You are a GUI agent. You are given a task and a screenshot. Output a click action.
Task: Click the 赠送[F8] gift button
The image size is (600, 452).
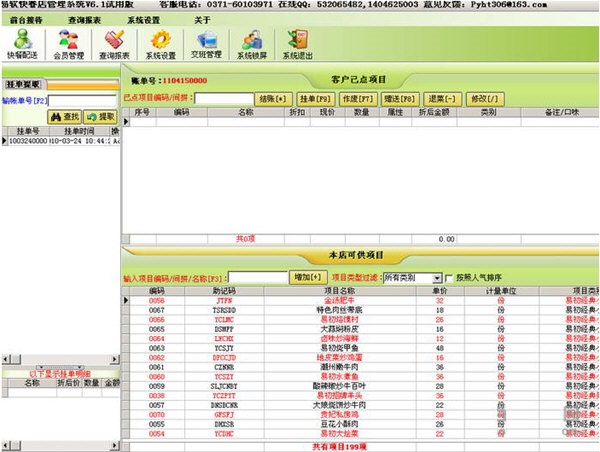pyautogui.click(x=400, y=99)
